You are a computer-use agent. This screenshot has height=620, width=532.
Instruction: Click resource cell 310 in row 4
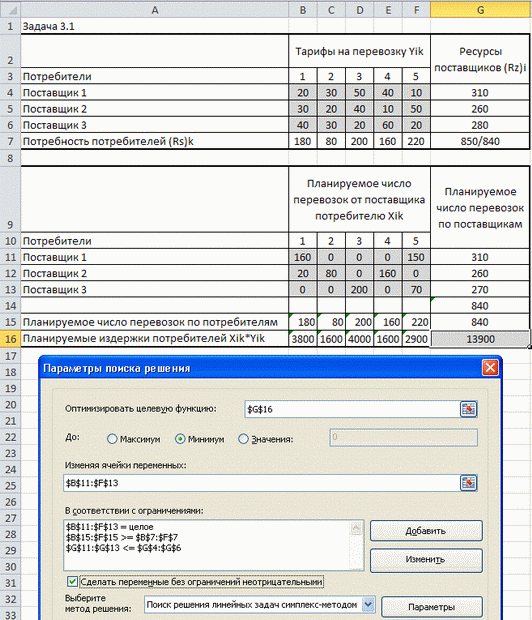(x=480, y=93)
